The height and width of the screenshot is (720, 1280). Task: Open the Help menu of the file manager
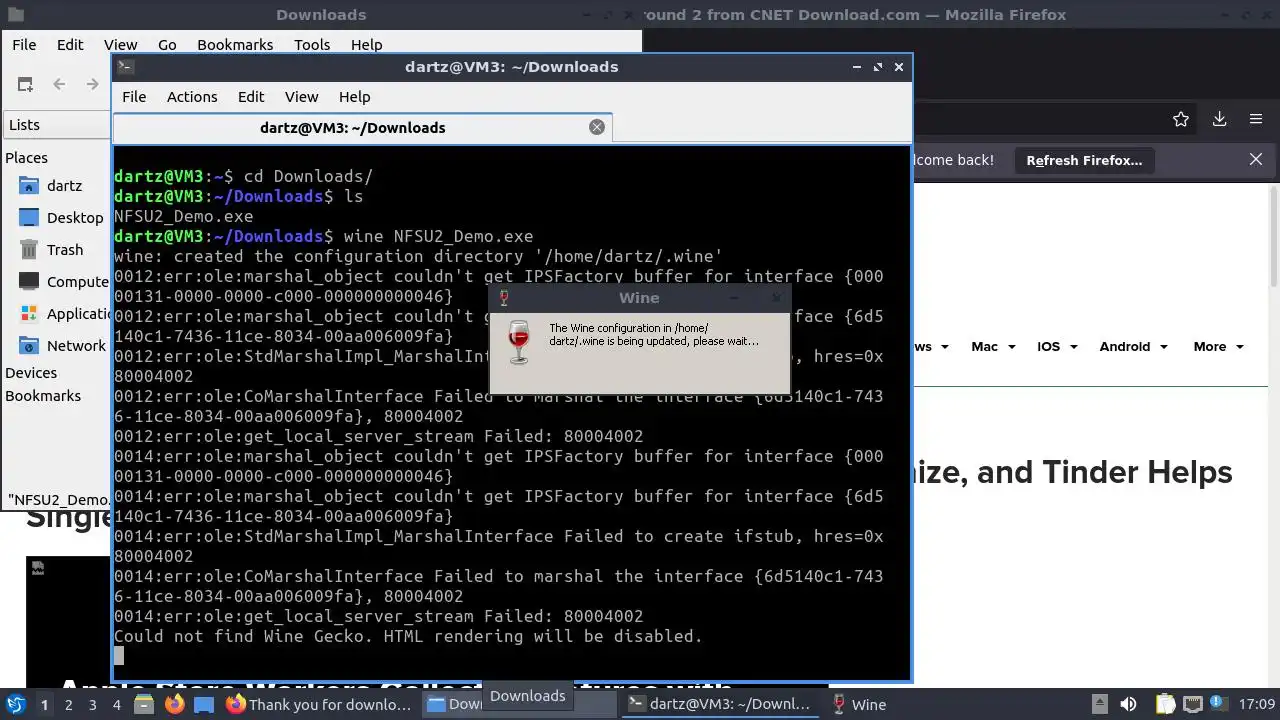coord(366,45)
